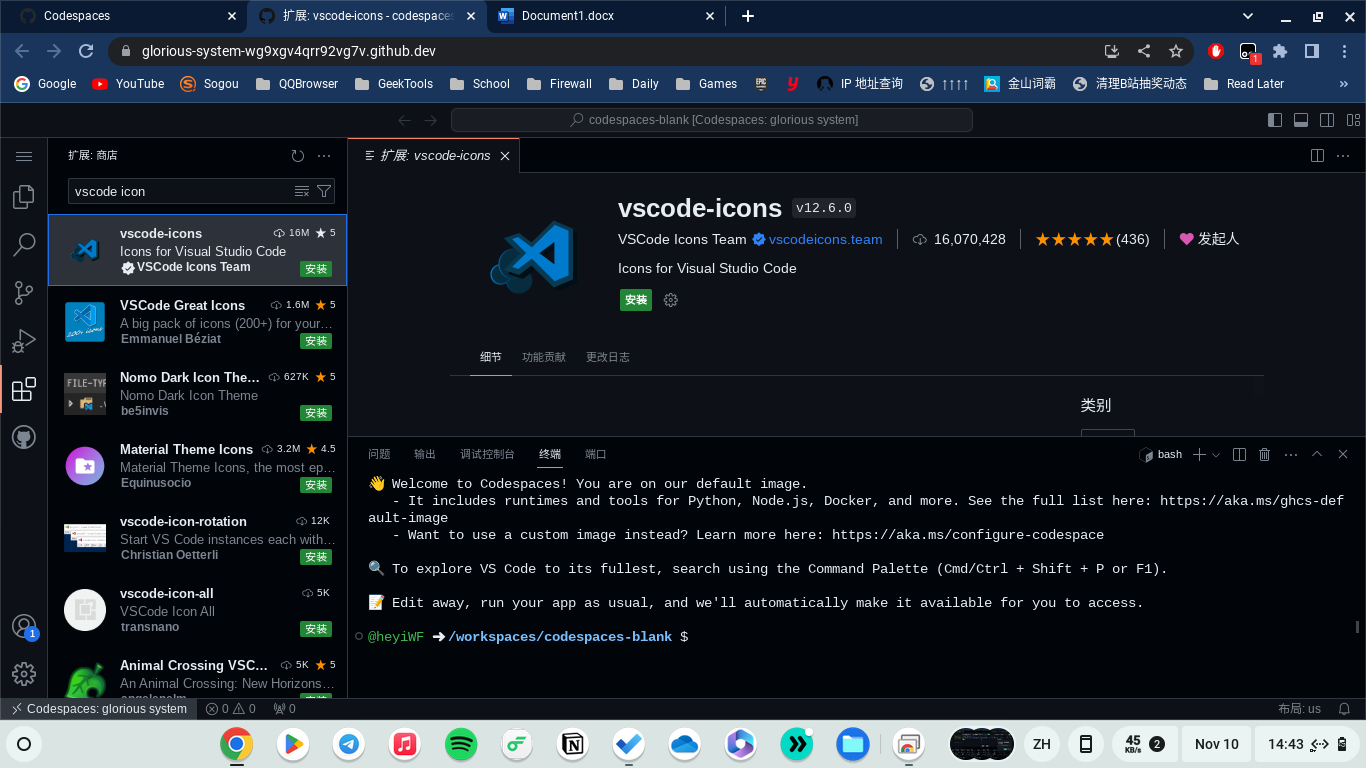Switch to the 端口 panel tab
This screenshot has height=768, width=1366.
[x=595, y=454]
